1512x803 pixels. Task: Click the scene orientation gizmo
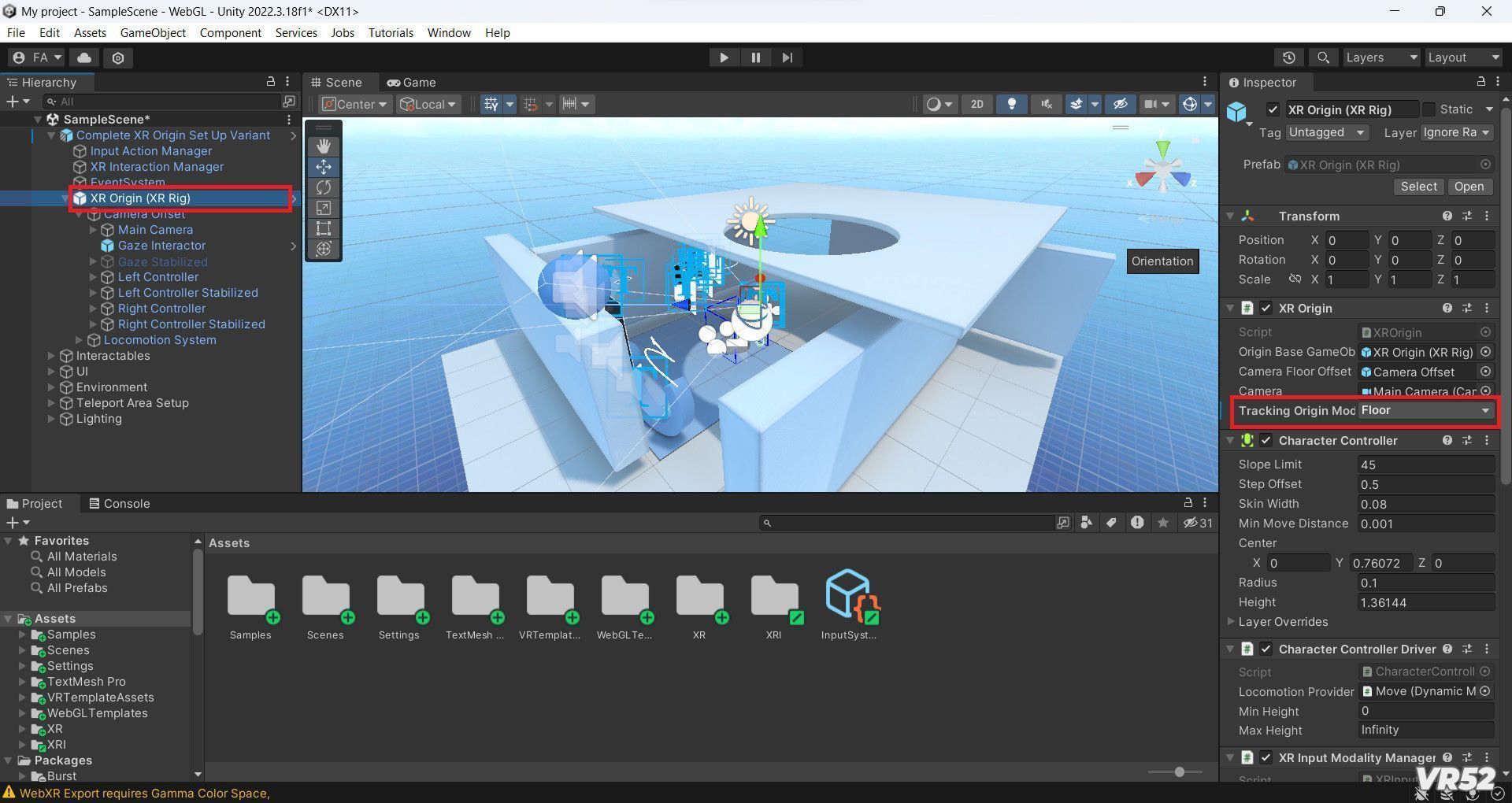click(1163, 168)
